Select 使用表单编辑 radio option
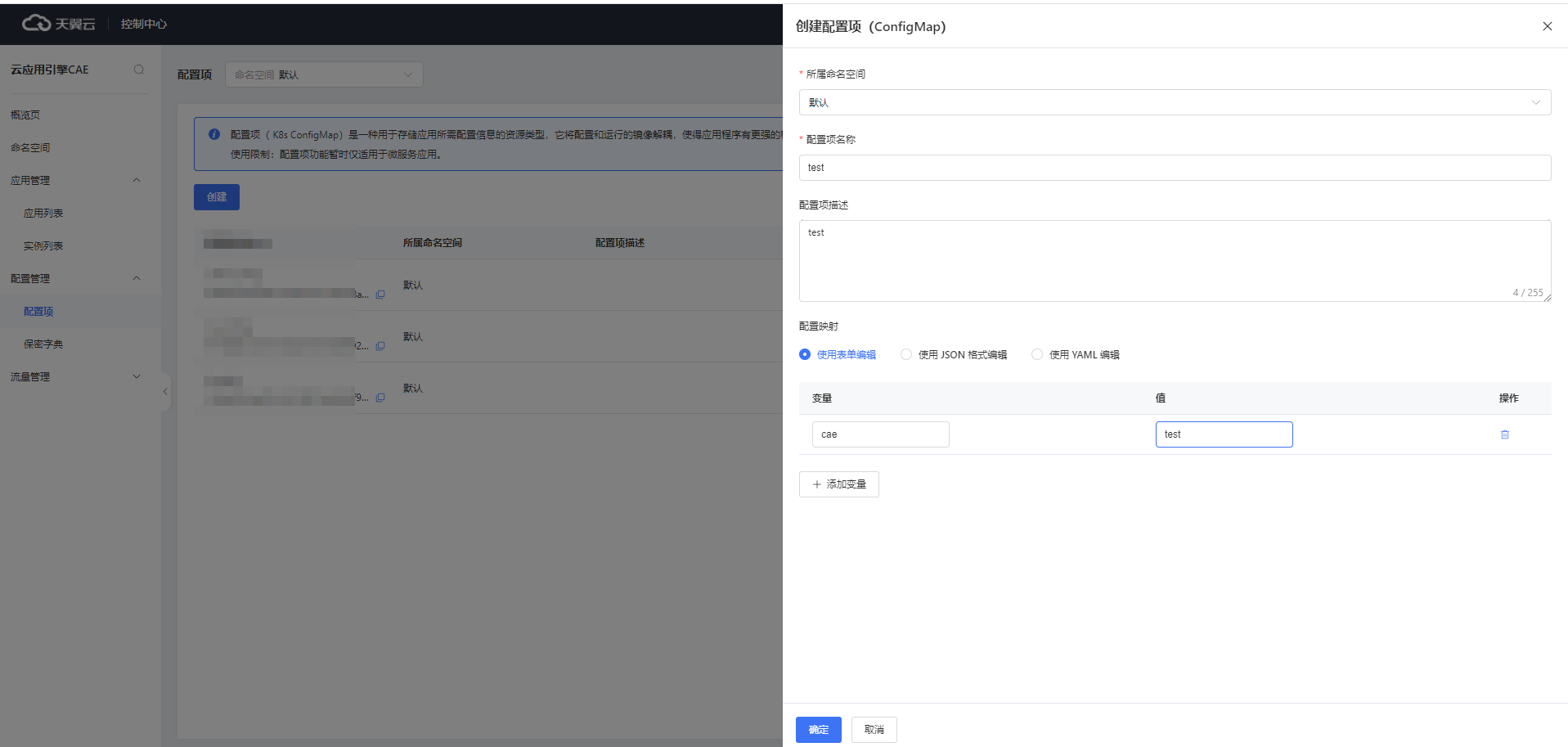Image resolution: width=1568 pixels, height=747 pixels. coord(805,354)
